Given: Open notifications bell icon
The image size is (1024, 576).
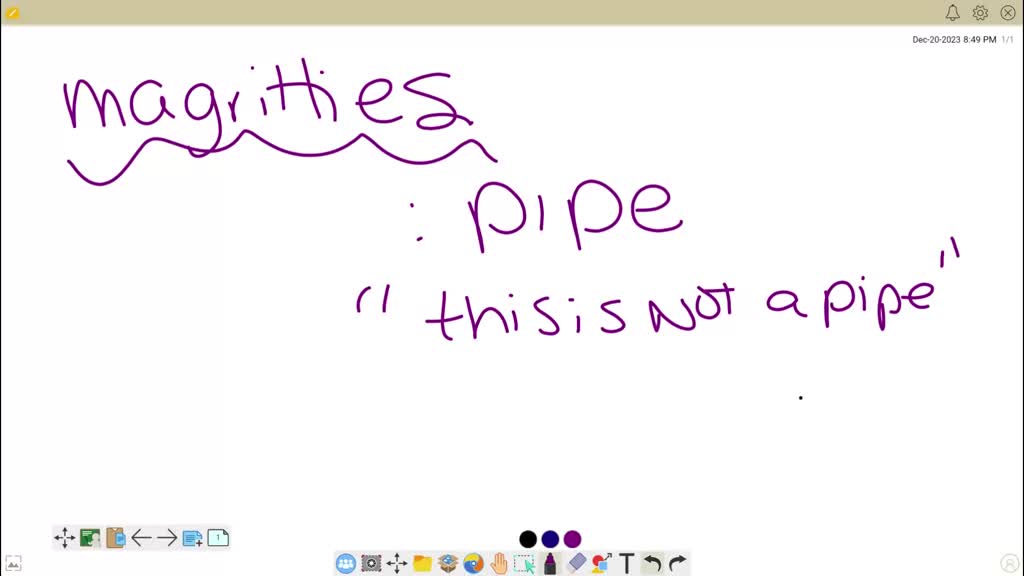Looking at the screenshot, I should [952, 12].
